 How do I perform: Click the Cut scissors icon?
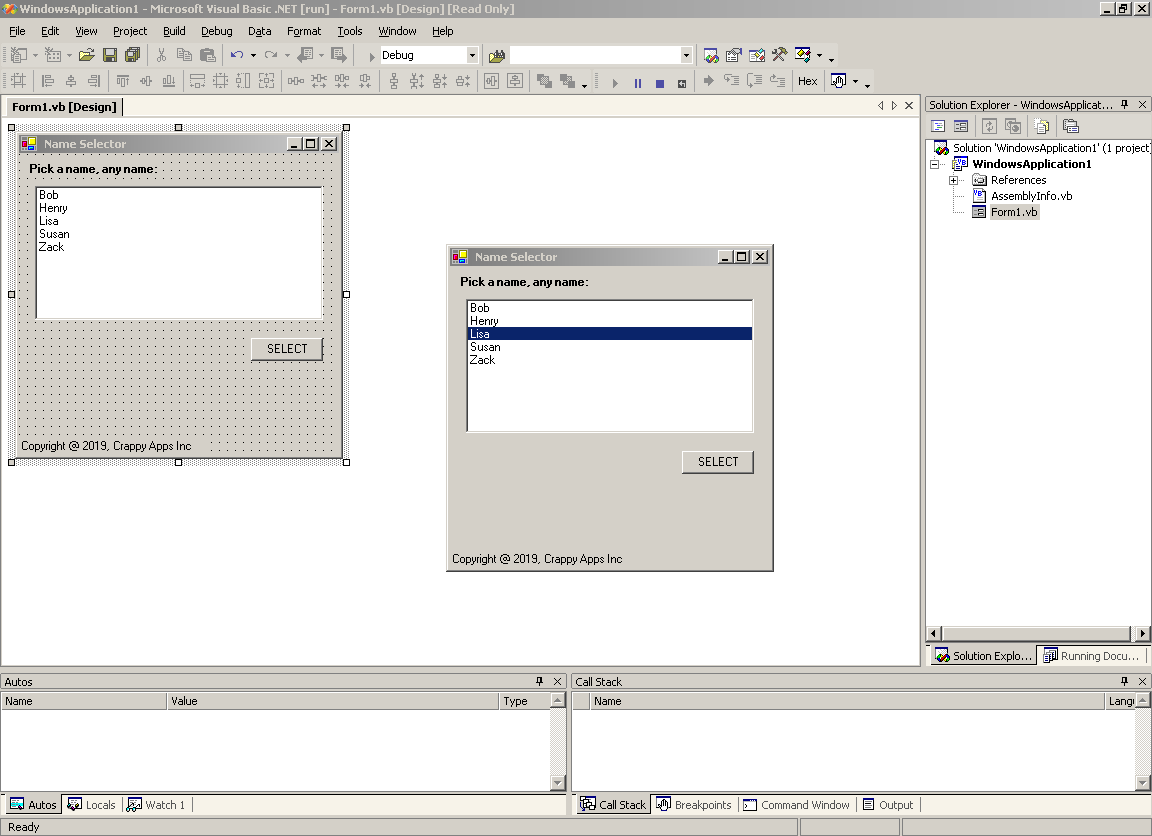162,55
